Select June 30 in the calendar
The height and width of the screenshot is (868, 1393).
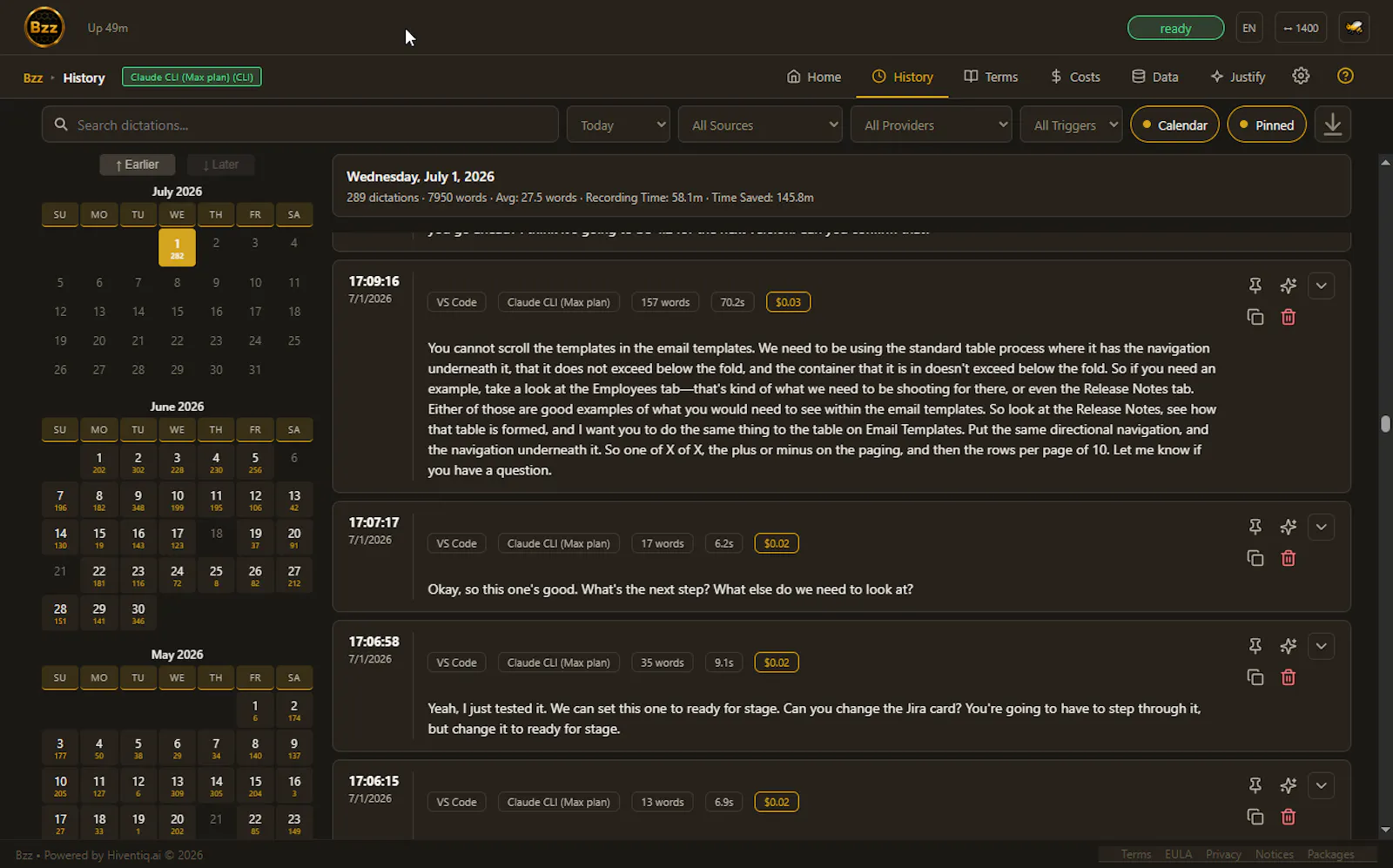(138, 613)
